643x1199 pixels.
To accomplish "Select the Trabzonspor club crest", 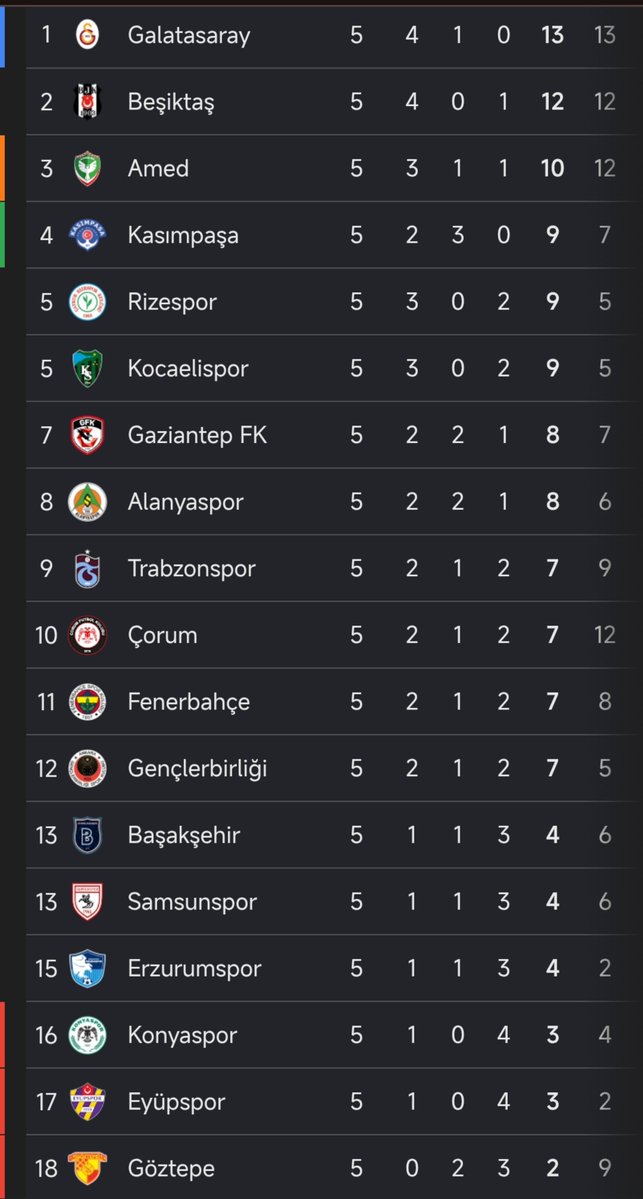I will tap(87, 568).
